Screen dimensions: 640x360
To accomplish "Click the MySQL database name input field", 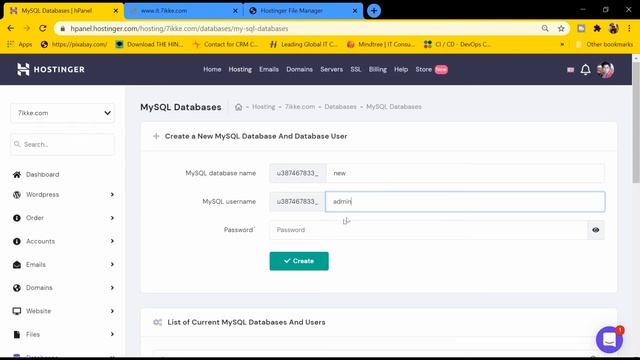I will pyautogui.click(x=465, y=173).
